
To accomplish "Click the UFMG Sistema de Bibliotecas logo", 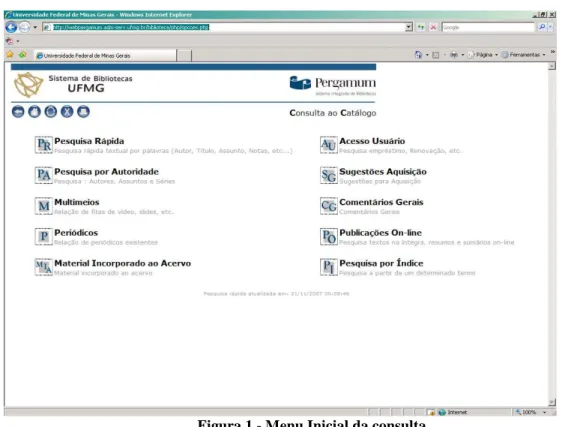I will [73, 85].
